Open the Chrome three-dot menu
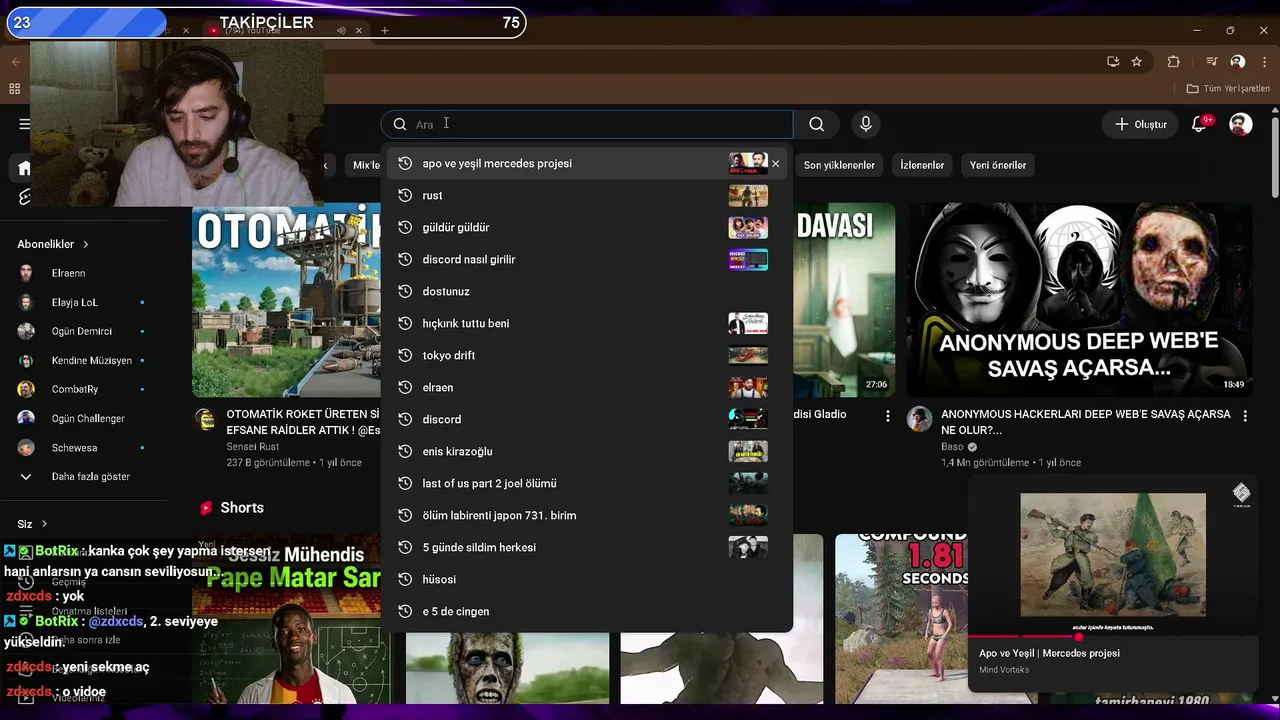 coord(1263,61)
